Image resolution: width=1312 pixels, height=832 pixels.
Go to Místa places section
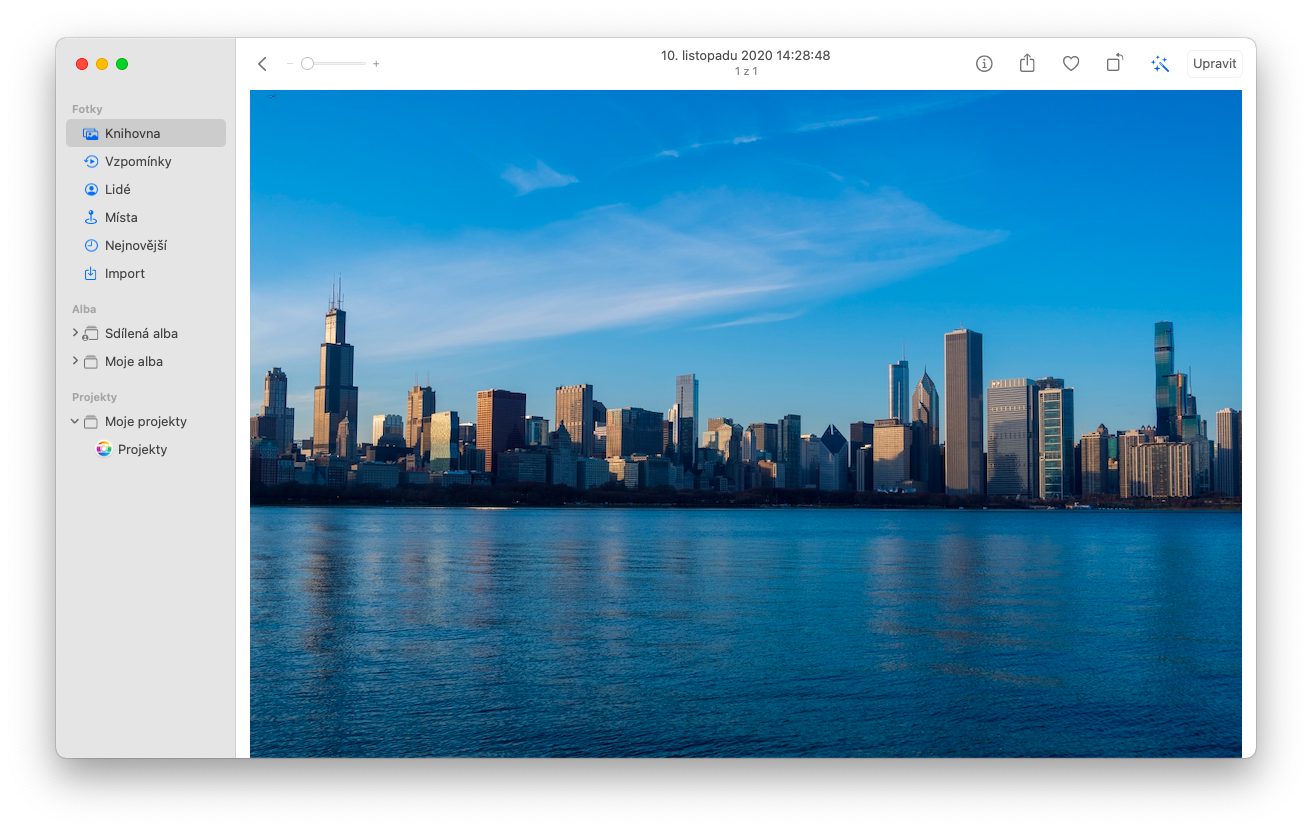click(121, 217)
